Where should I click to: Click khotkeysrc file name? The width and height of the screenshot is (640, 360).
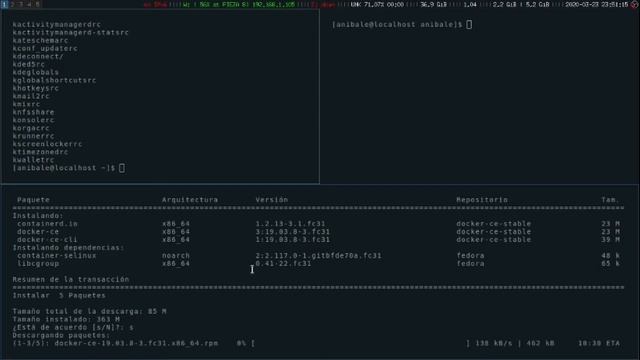pyautogui.click(x=36, y=88)
